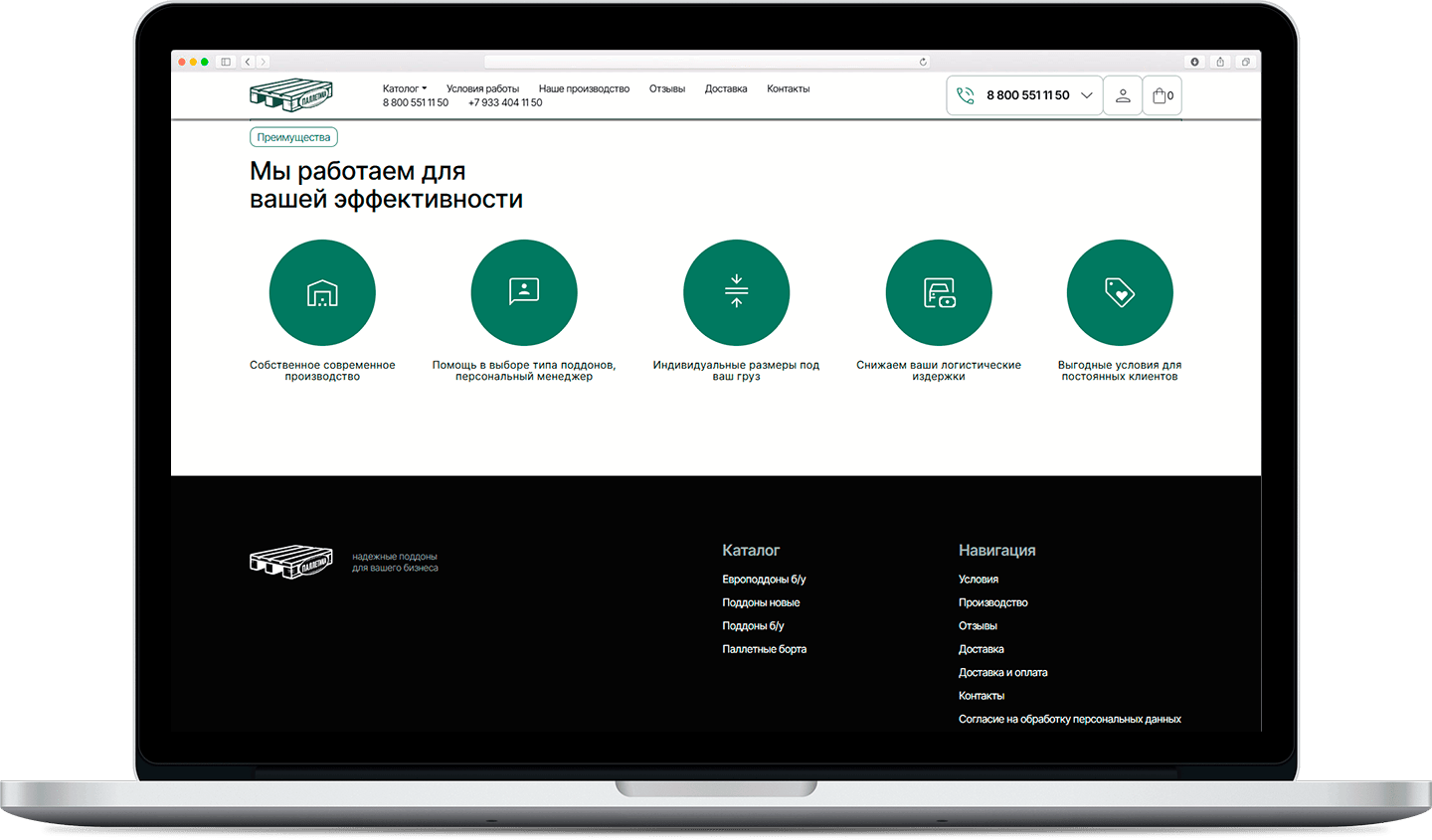This screenshot has height=840, width=1432.
Task: Click the green pallet logo in header
Action: tap(290, 95)
